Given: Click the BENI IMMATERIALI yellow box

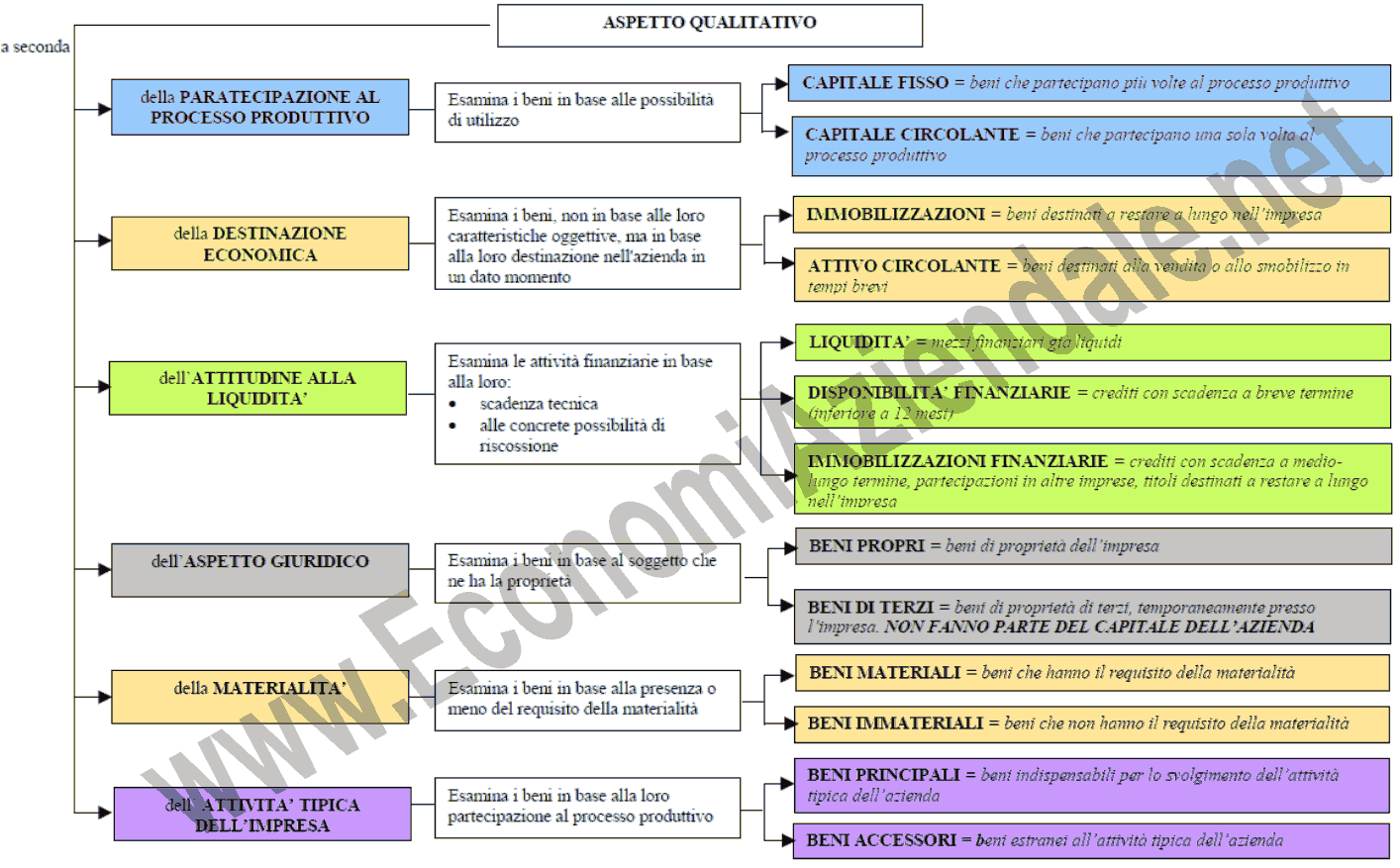Looking at the screenshot, I should click(x=1092, y=723).
